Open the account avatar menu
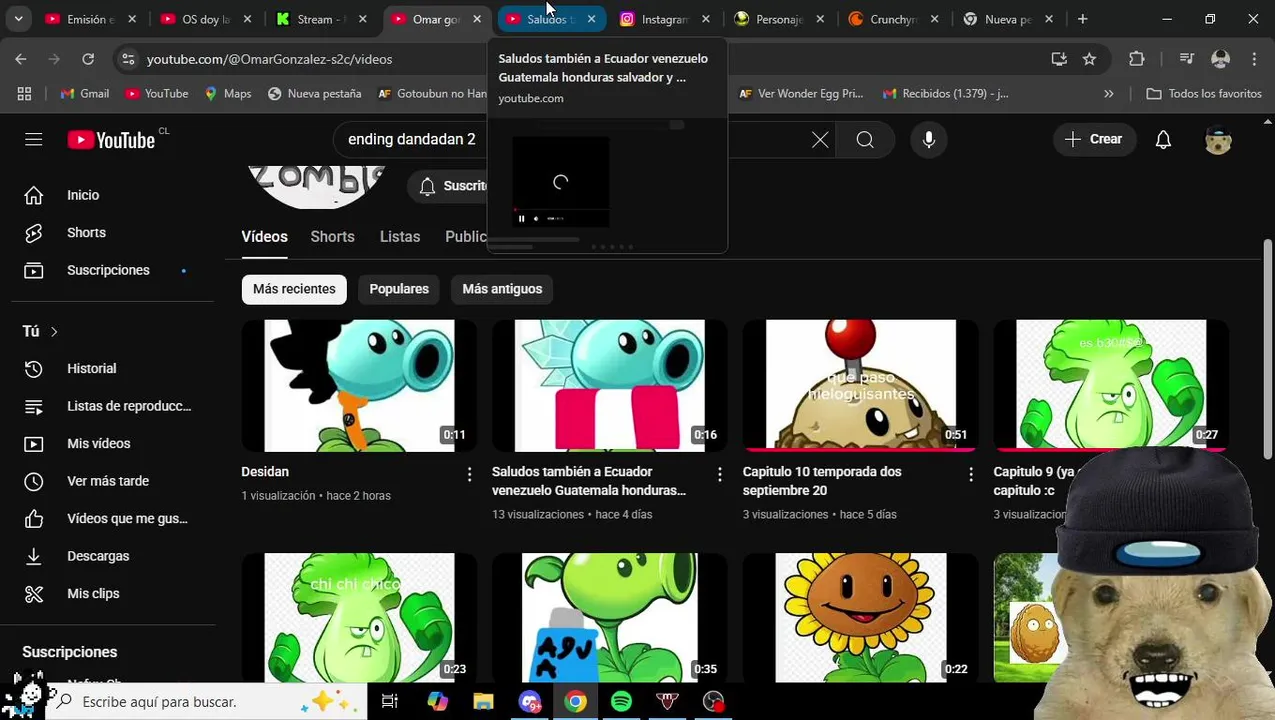This screenshot has height=720, width=1275. (x=1218, y=140)
